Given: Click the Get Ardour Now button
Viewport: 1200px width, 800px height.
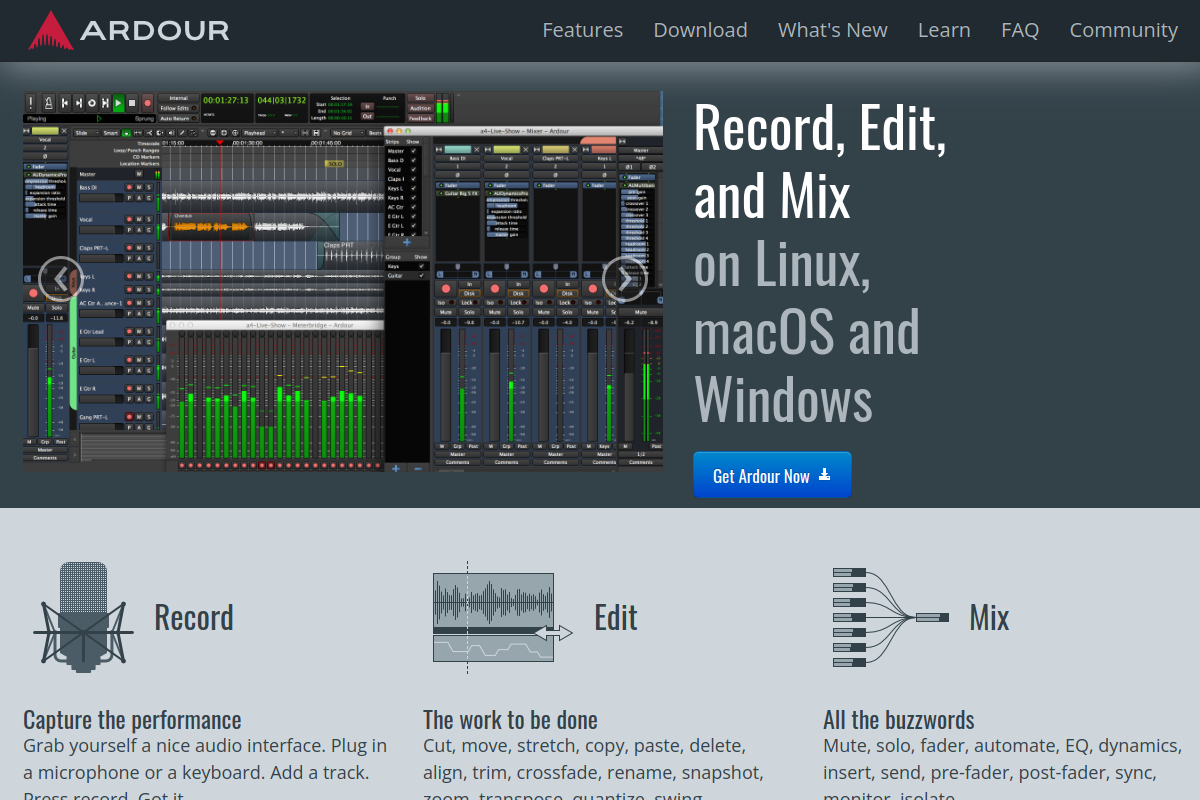Looking at the screenshot, I should point(772,474).
